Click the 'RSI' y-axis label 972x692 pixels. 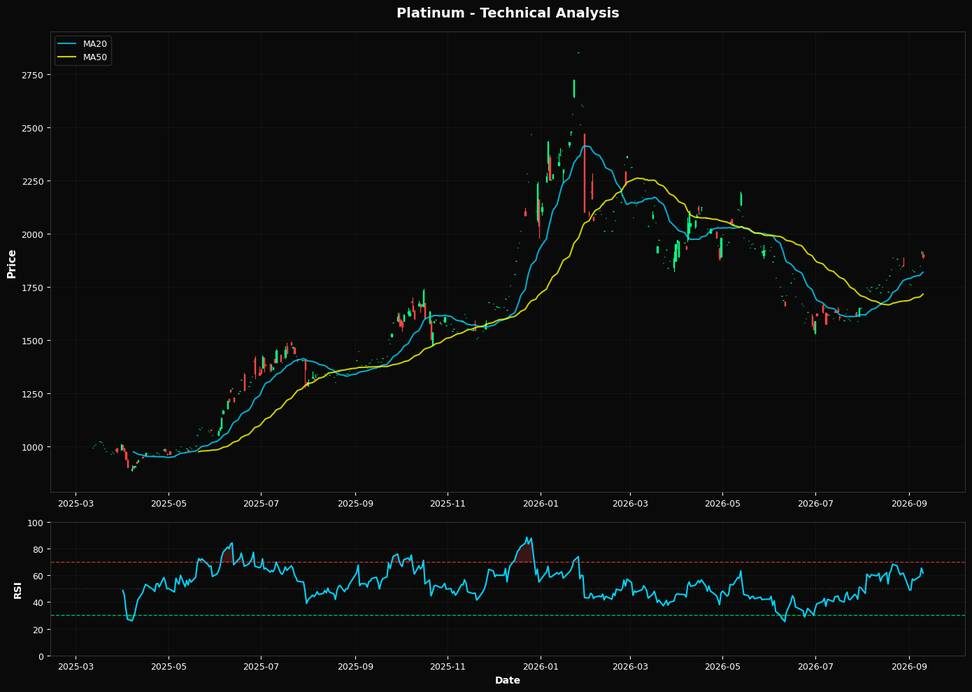pyautogui.click(x=17, y=590)
